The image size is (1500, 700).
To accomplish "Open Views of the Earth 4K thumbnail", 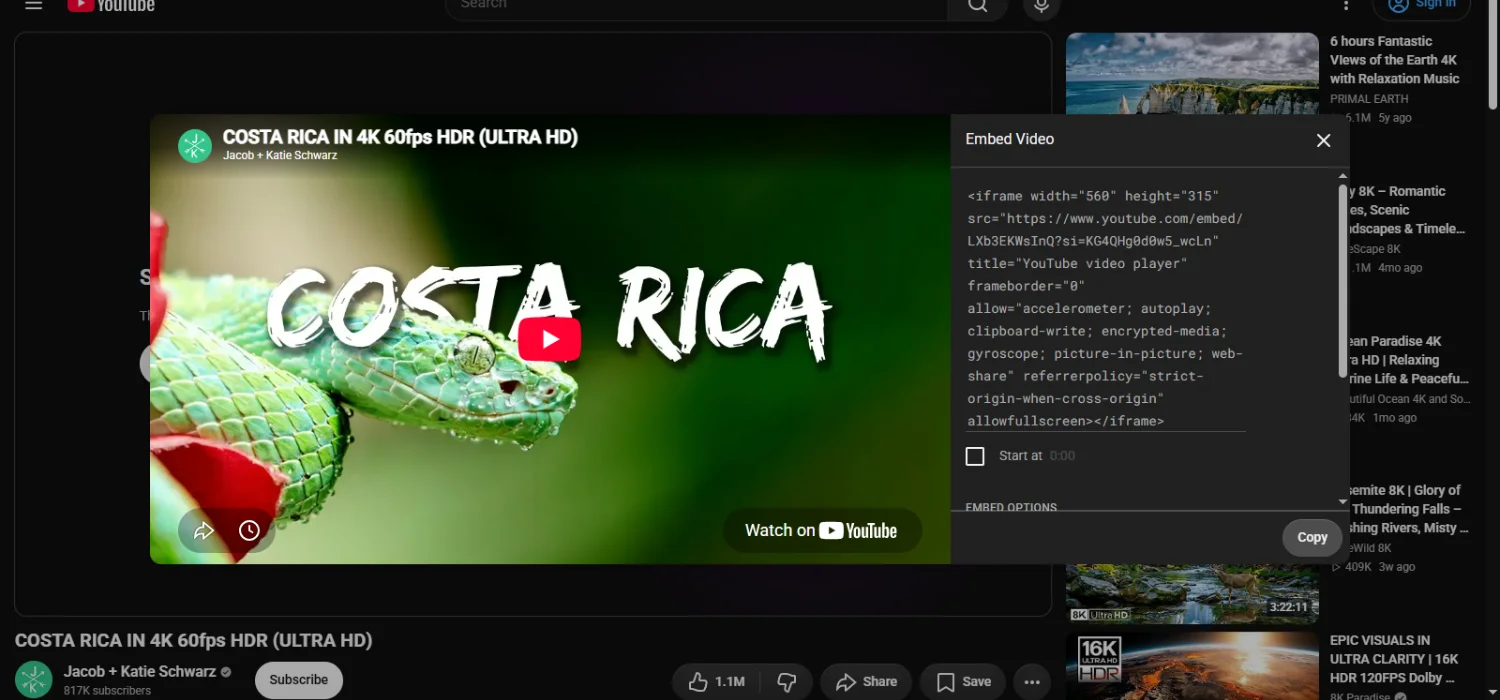I will click(1192, 74).
